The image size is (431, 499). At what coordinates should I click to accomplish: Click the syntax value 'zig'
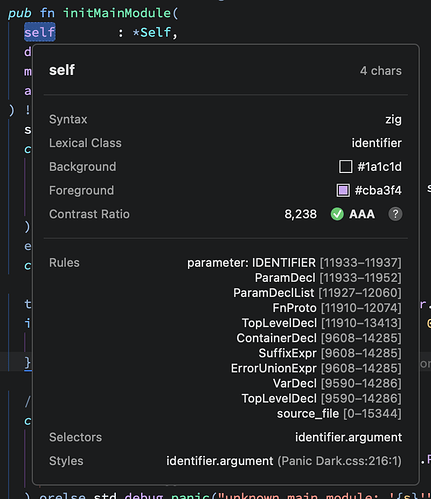(393, 119)
